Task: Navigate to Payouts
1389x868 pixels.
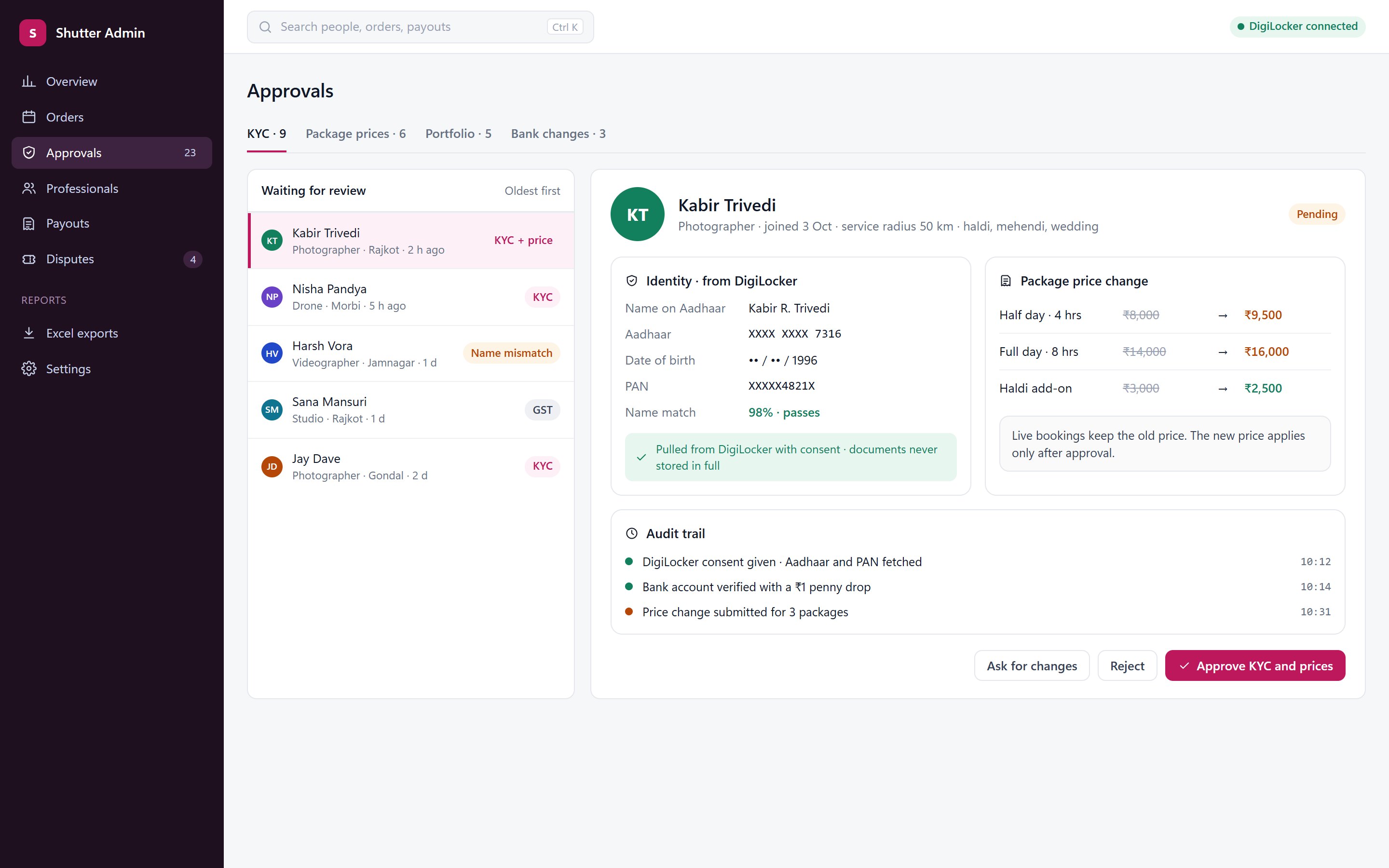Action: (x=112, y=223)
